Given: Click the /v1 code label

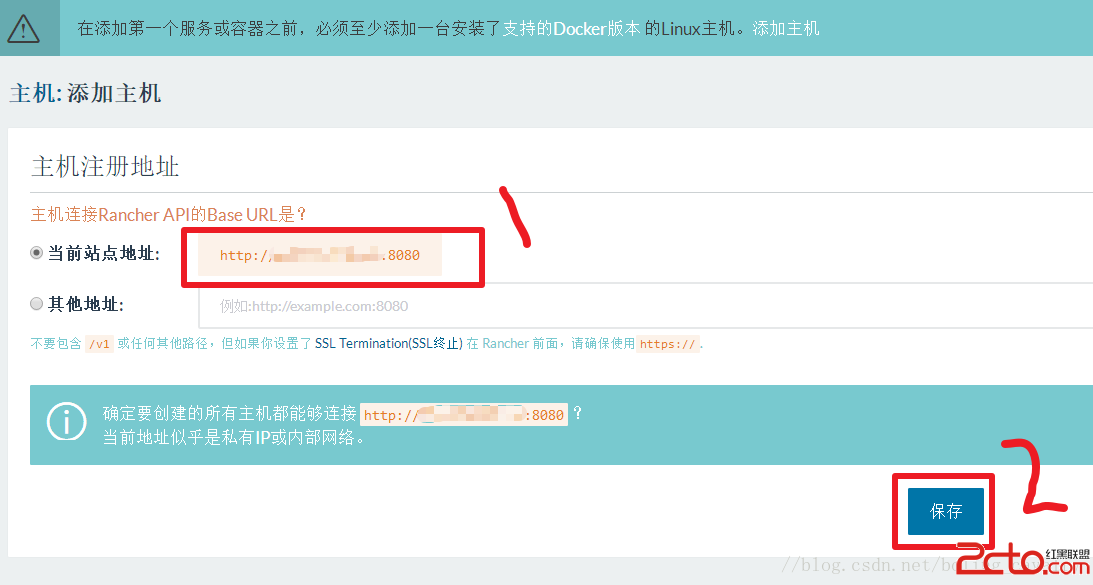Looking at the screenshot, I should click(98, 342).
